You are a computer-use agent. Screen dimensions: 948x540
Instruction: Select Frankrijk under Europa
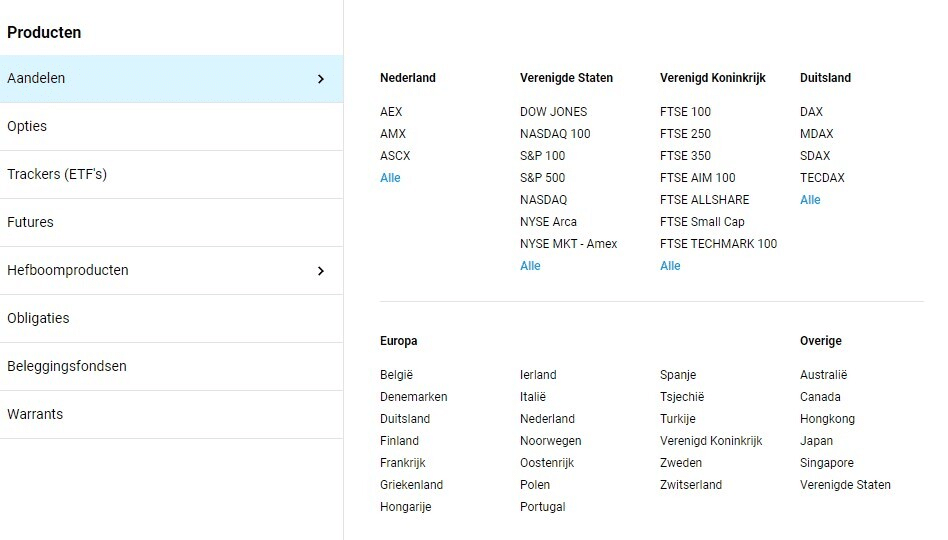403,463
